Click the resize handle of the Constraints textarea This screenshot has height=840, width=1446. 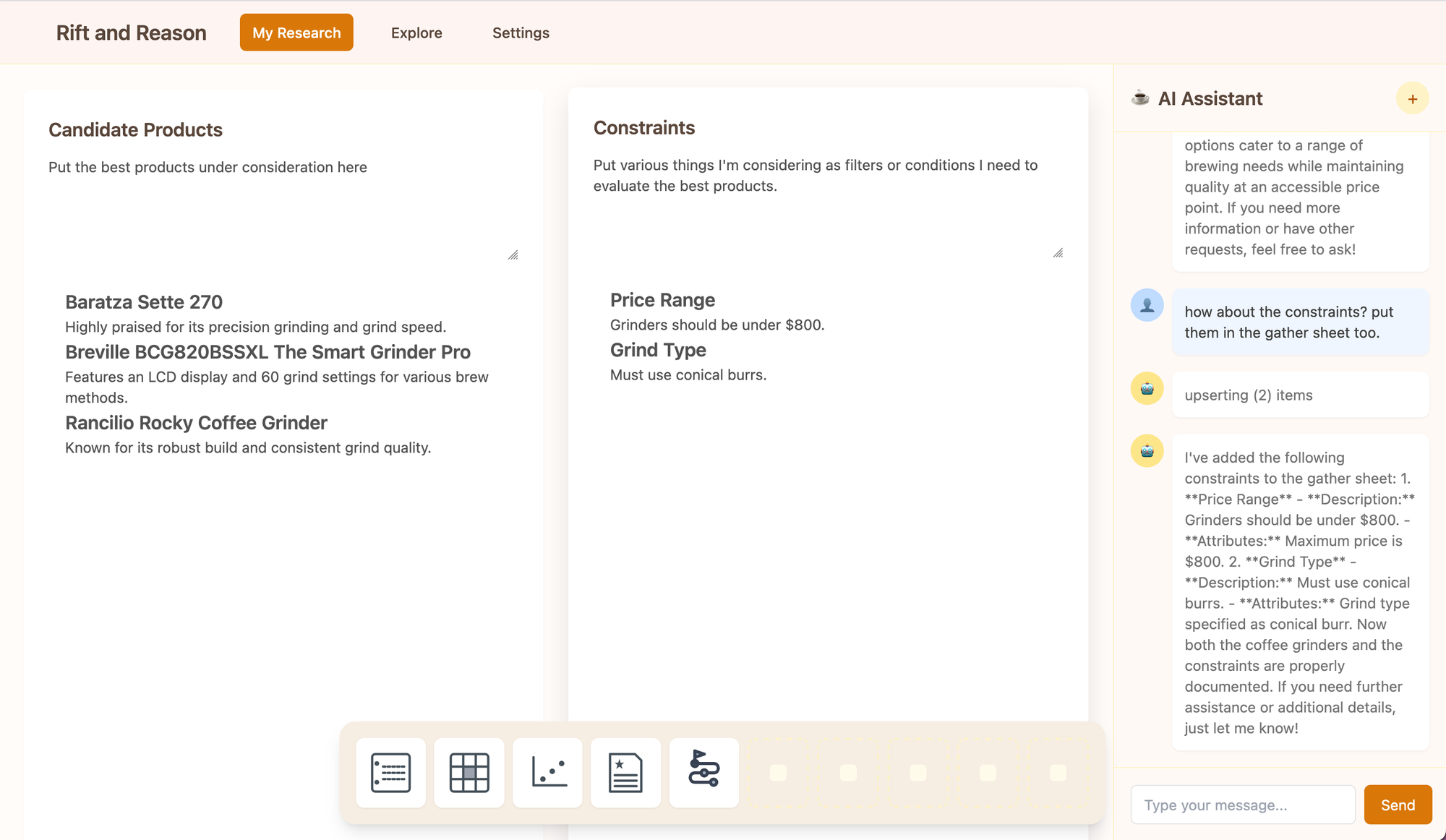1058,253
